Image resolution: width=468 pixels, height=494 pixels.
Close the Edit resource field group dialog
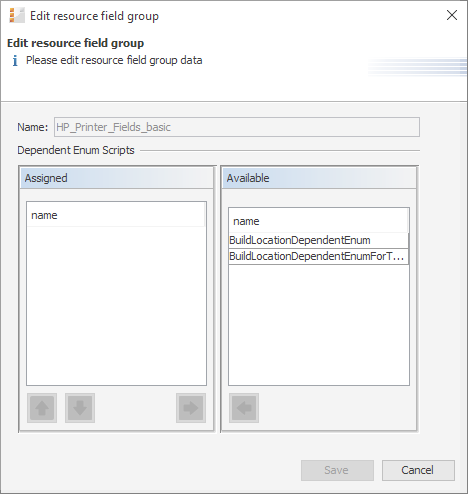coord(452,15)
